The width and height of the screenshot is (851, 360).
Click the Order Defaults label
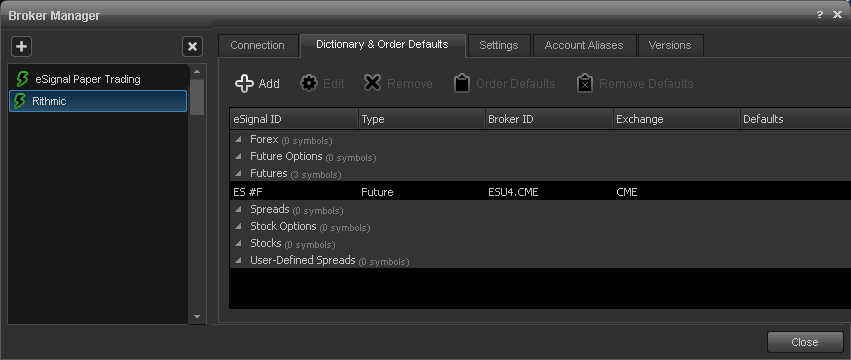pyautogui.click(x=516, y=84)
